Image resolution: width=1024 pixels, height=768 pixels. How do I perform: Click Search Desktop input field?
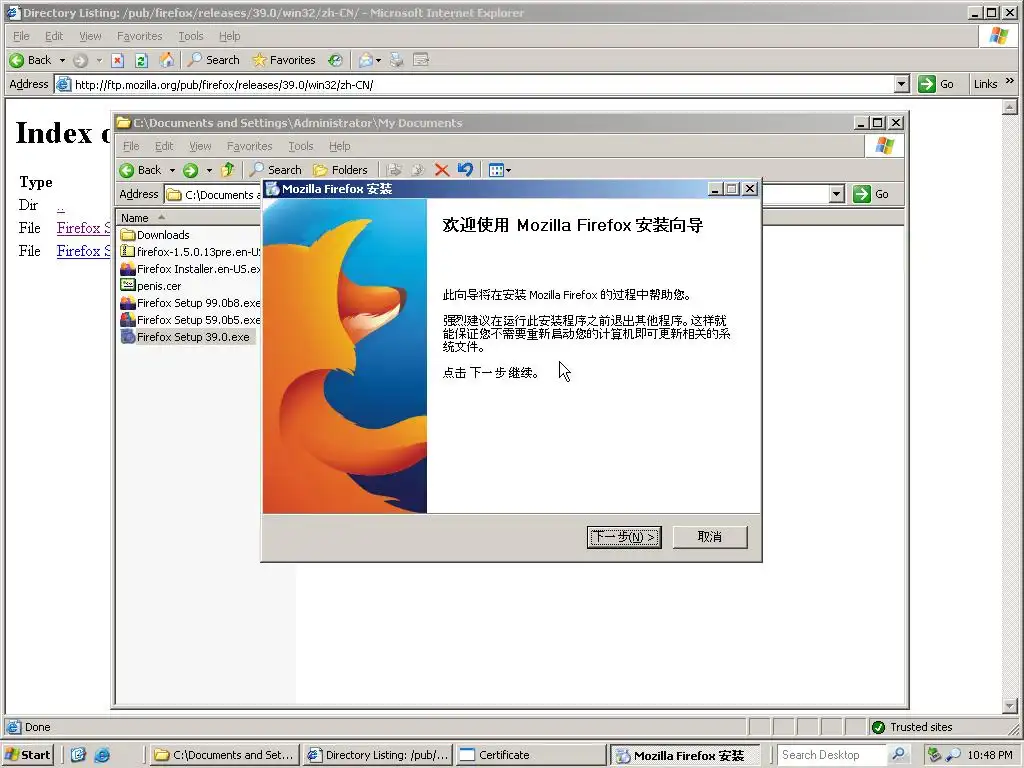coord(832,755)
